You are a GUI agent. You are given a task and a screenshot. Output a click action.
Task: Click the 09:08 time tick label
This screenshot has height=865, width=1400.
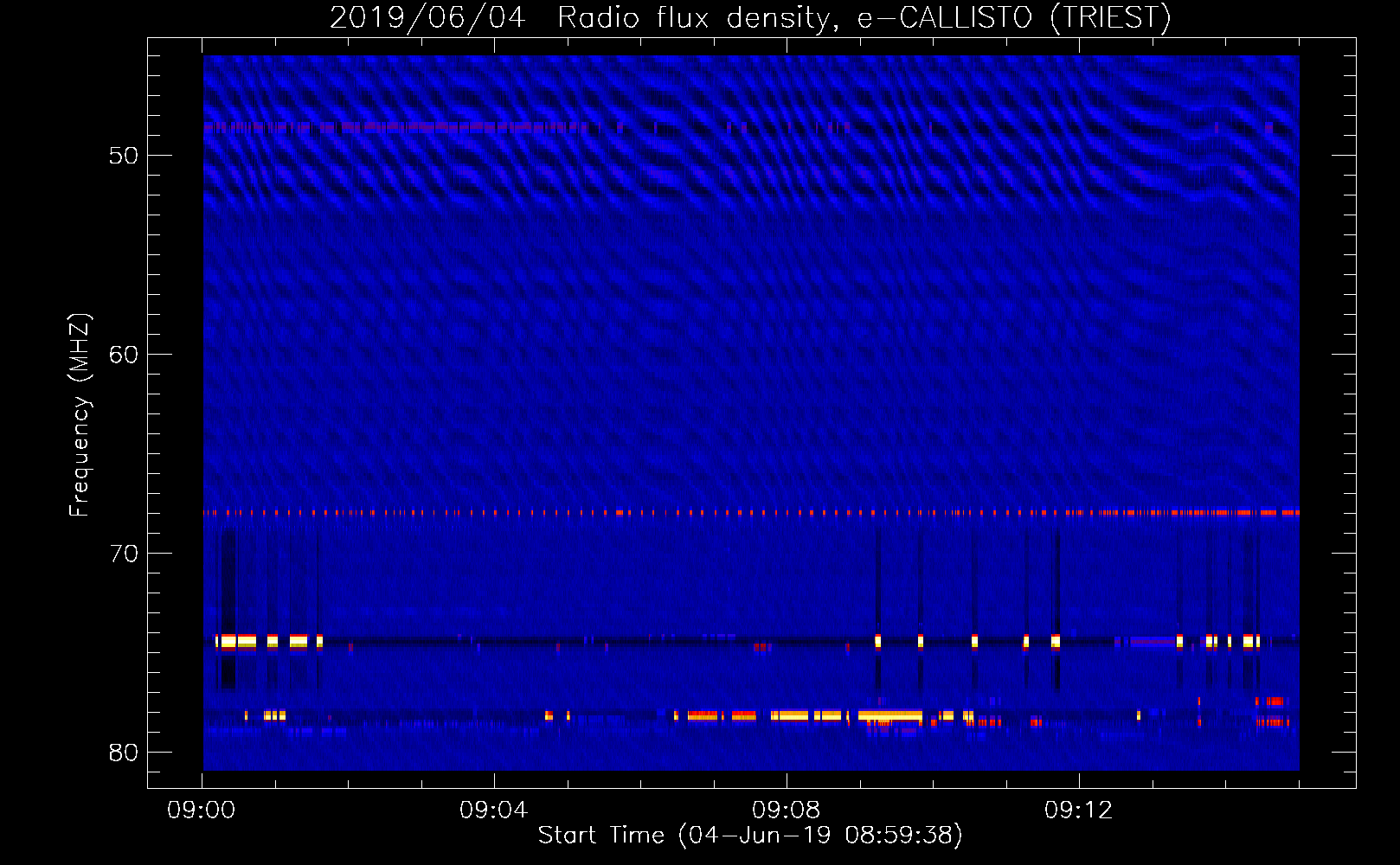[787, 811]
